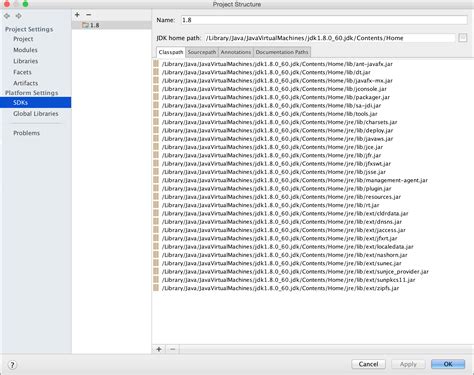Select the sa-jdi.jar classpath entry

[271, 105]
